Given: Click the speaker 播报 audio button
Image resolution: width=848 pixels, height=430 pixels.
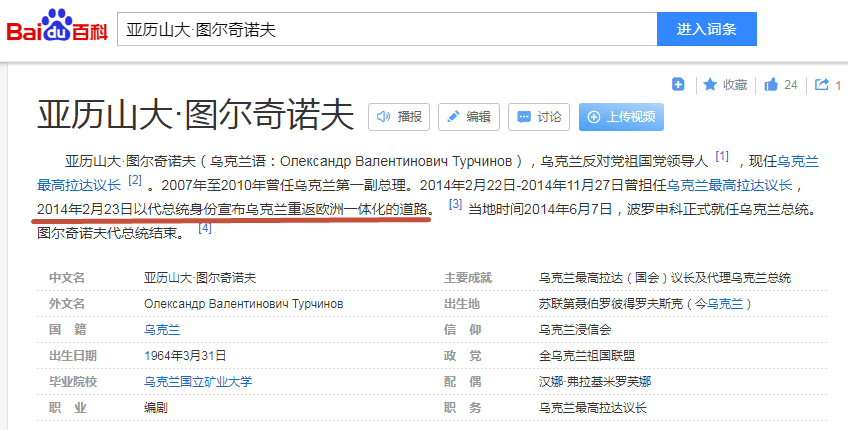Looking at the screenshot, I should pyautogui.click(x=399, y=117).
